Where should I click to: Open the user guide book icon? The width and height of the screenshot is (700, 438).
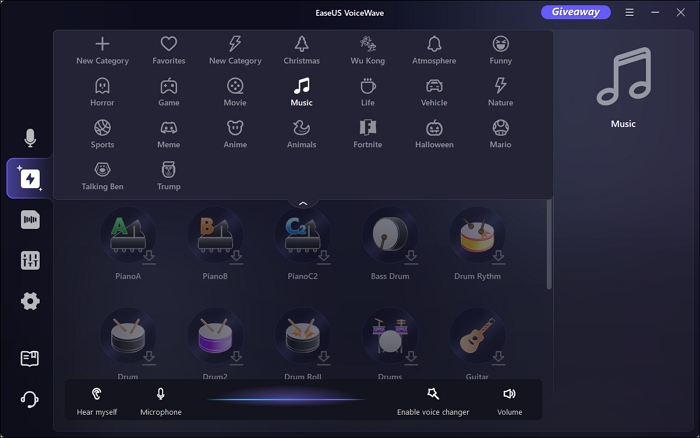(x=30, y=358)
